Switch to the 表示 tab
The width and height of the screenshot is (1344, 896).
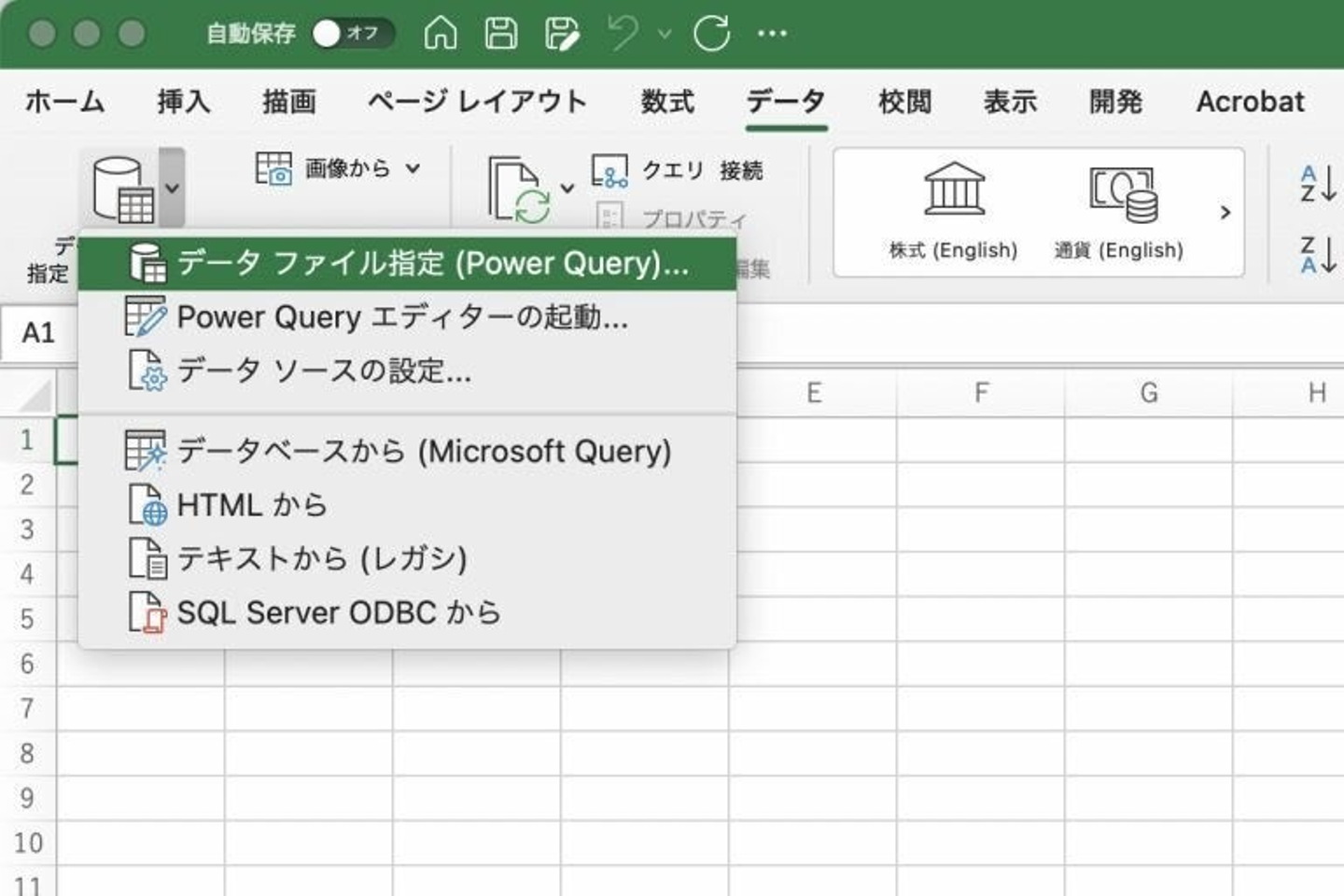(1010, 101)
